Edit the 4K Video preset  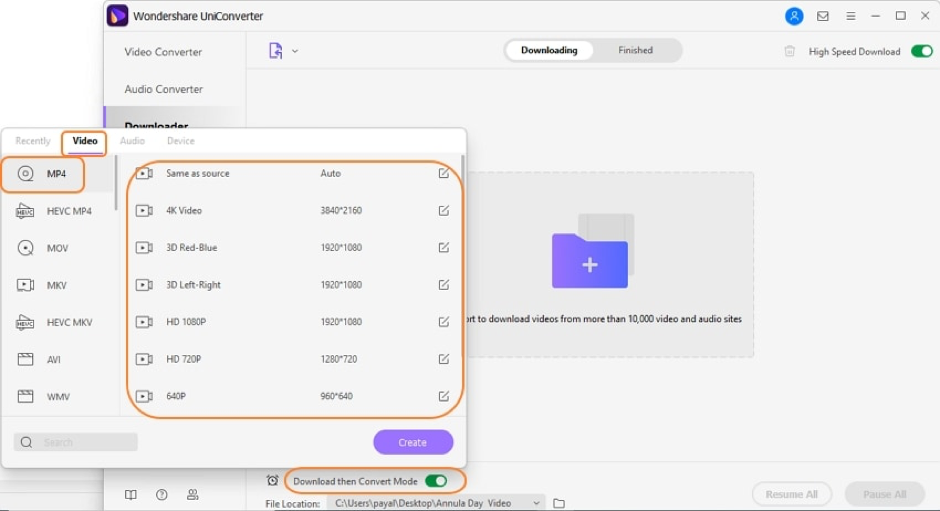(x=443, y=211)
